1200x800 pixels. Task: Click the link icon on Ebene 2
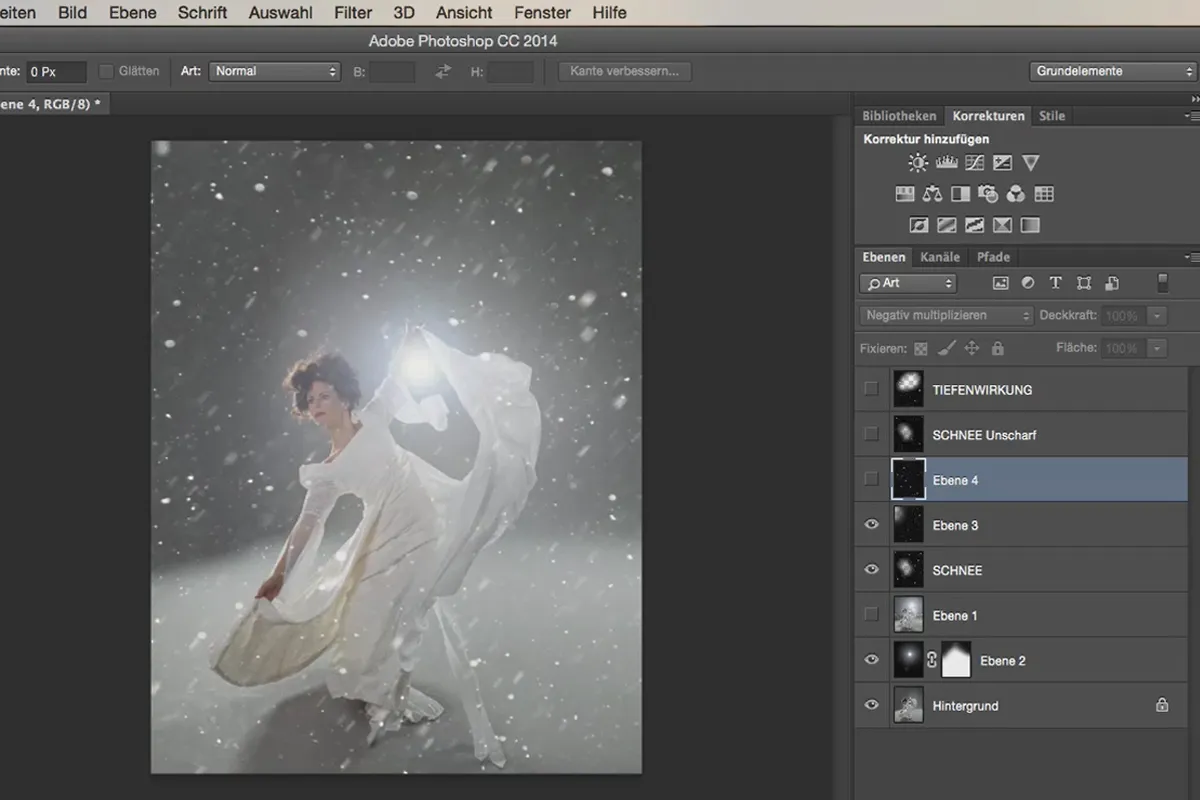(932, 660)
